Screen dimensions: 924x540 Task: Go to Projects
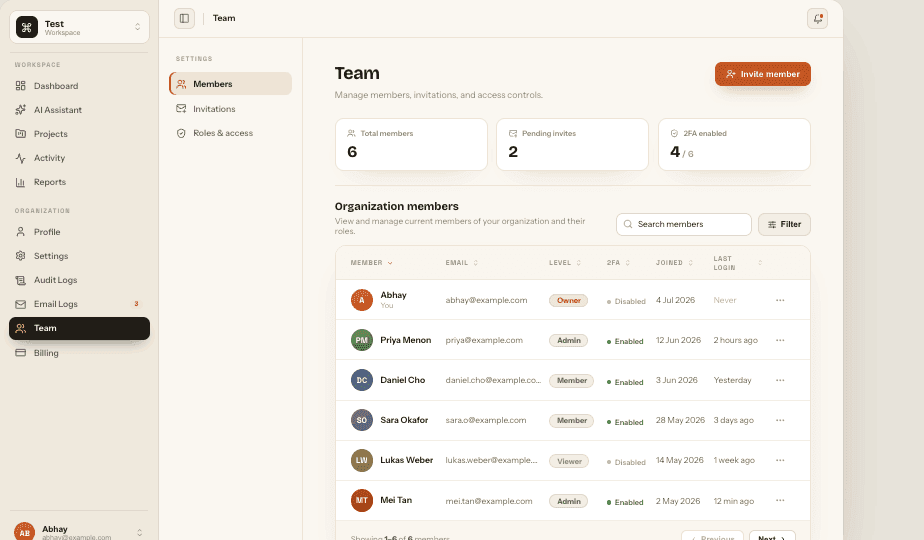pos(80,134)
